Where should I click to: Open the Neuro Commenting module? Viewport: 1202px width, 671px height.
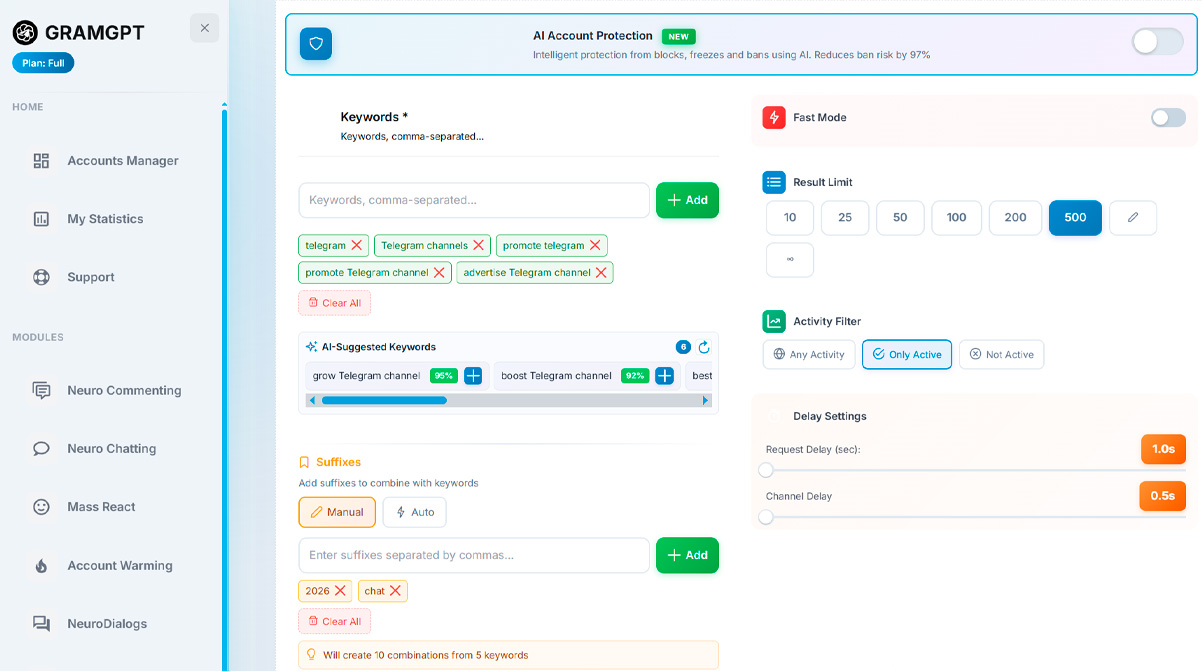(x=124, y=390)
